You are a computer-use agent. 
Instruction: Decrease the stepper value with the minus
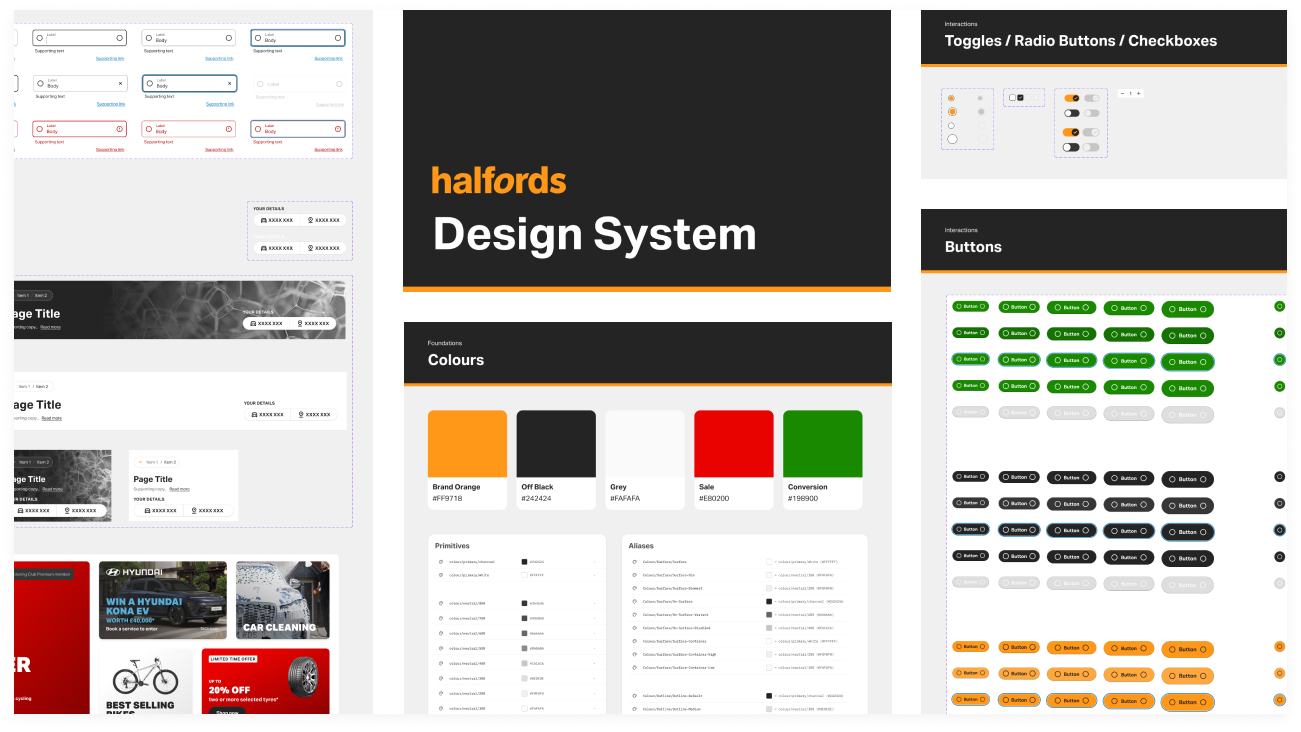1122,93
